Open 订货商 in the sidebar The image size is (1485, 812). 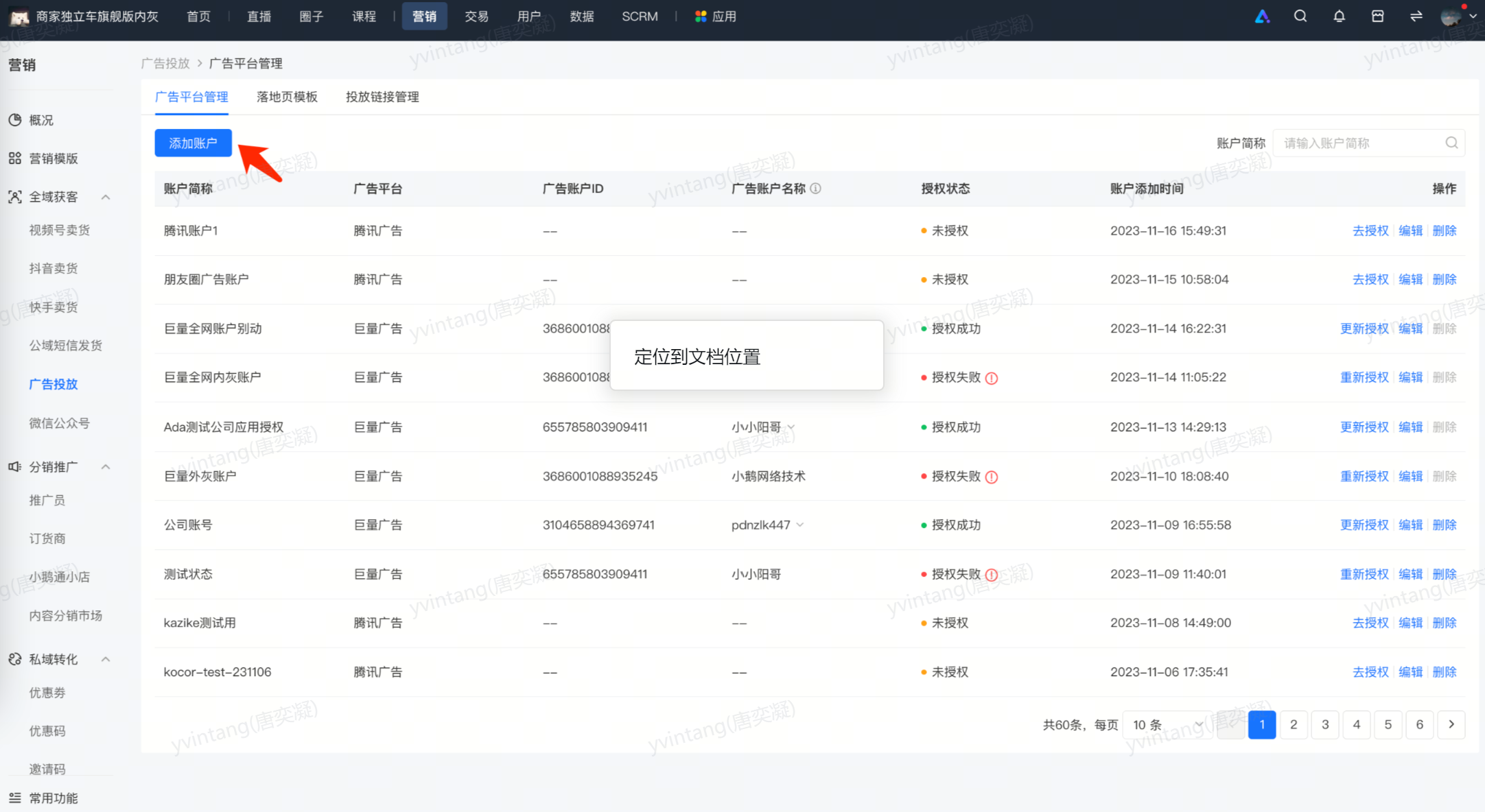pos(47,538)
